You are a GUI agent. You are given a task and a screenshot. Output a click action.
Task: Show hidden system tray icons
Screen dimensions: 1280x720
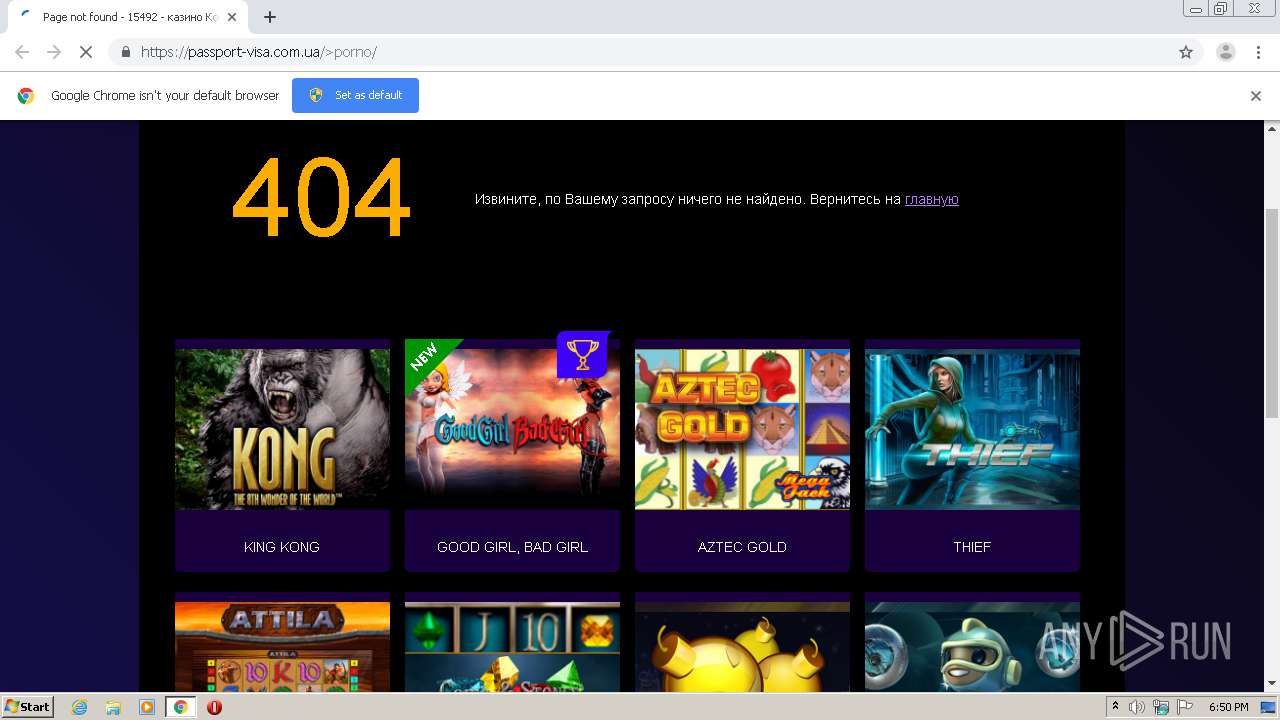(1115, 707)
